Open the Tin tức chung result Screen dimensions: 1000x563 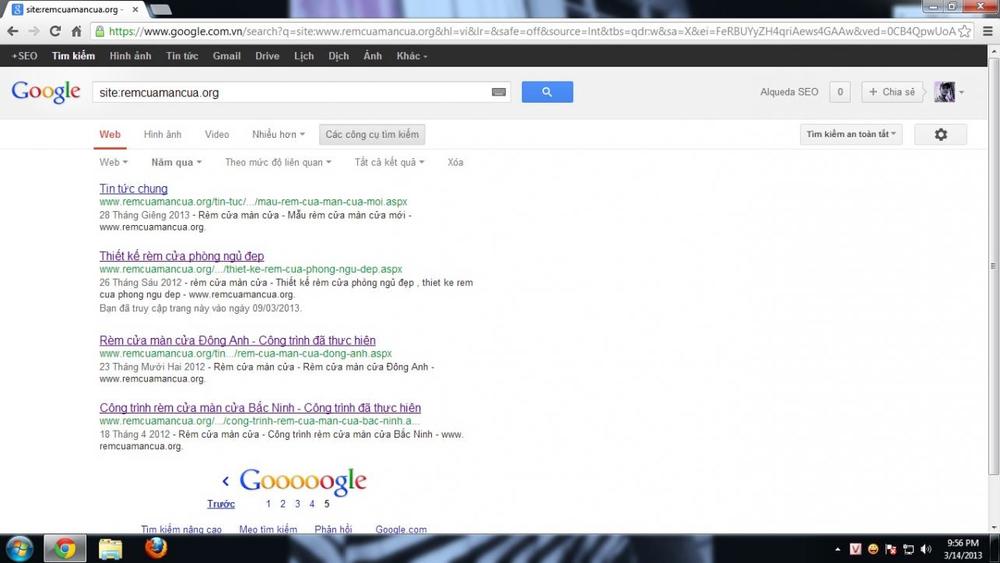[133, 189]
